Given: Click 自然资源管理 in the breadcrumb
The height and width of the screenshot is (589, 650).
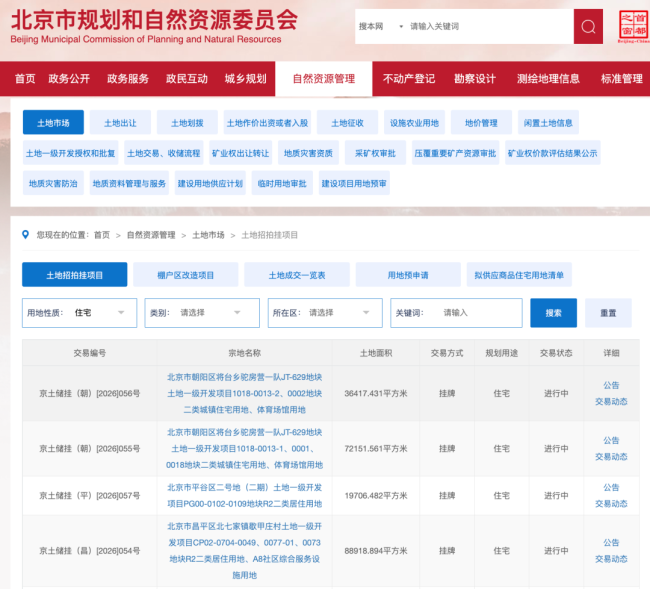Looking at the screenshot, I should (151, 235).
